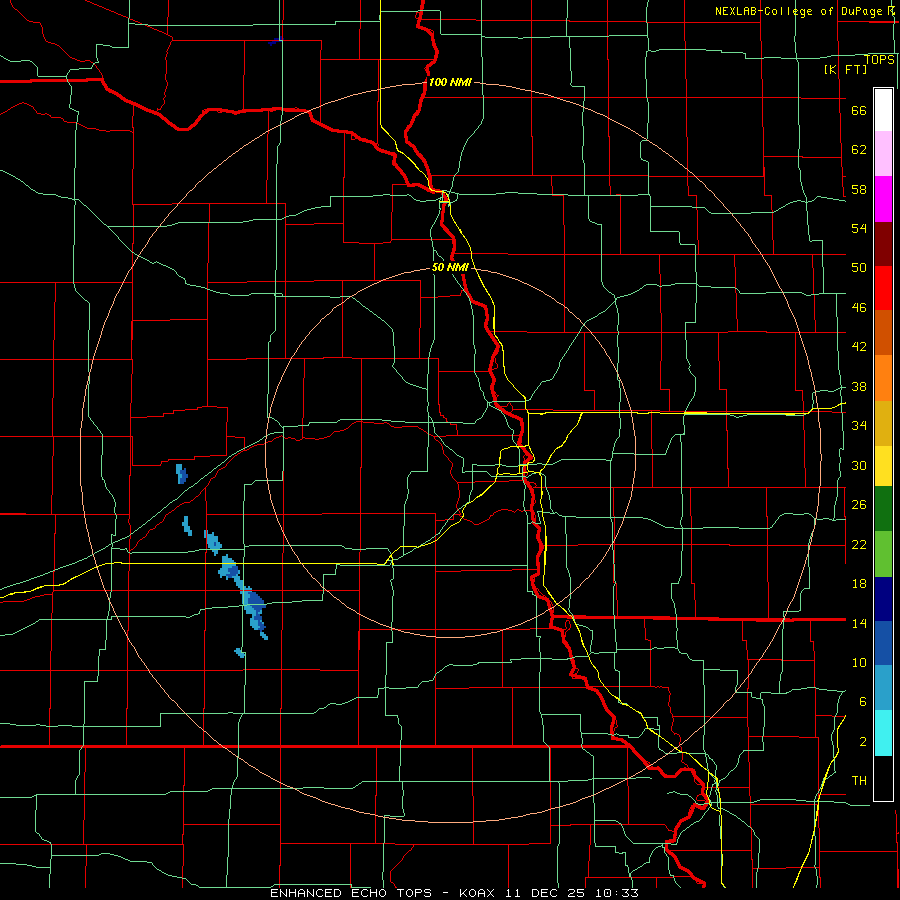The image size is (900, 900).
Task: Click the light green legend swatch
Action: point(883,553)
